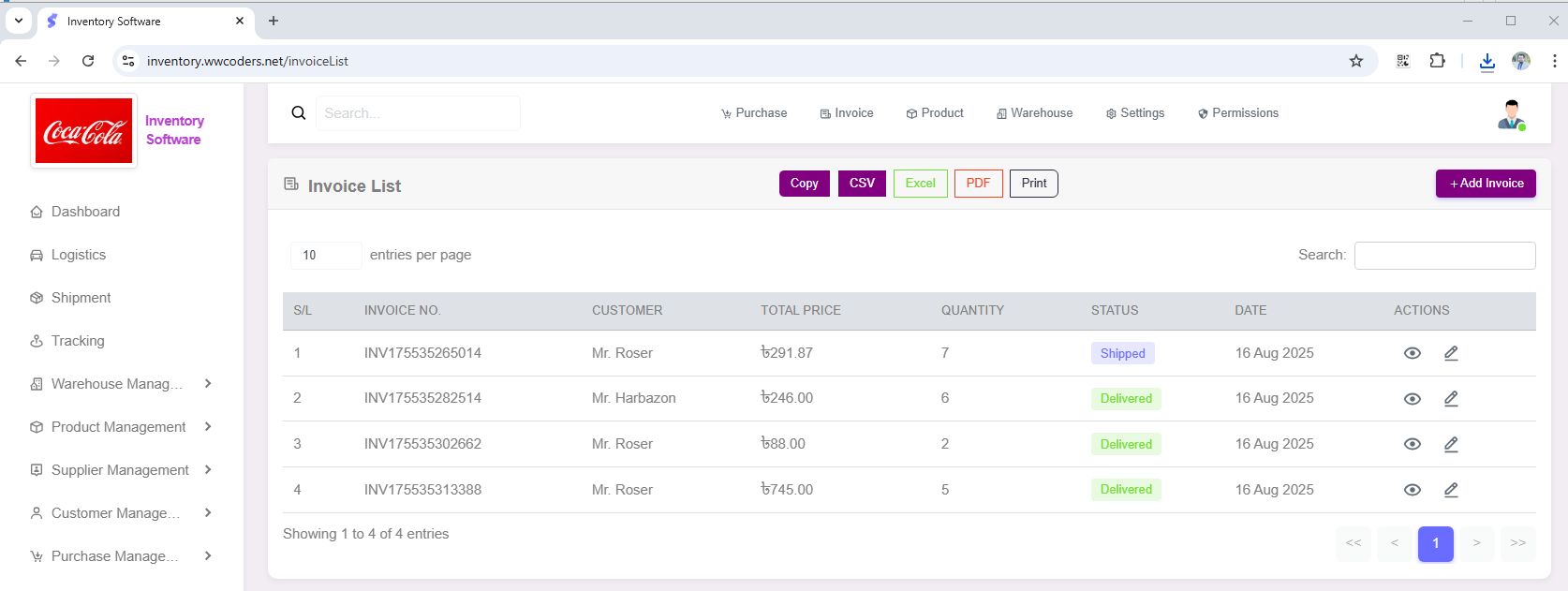Open the browser extensions puzzle icon
Viewport: 1568px width, 591px height.
(x=1437, y=61)
